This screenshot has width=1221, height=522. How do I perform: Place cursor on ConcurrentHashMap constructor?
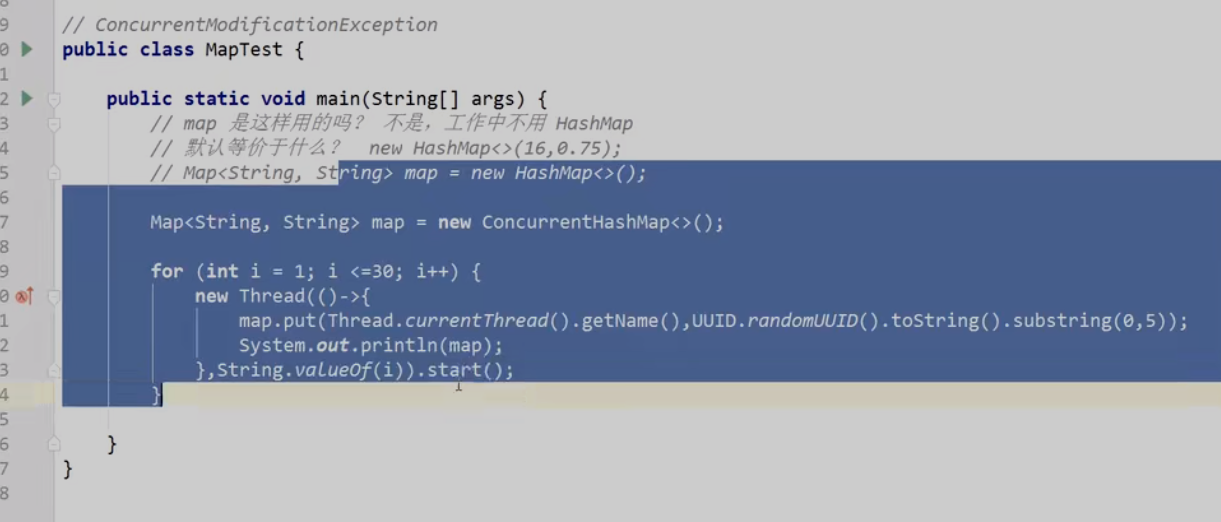(x=574, y=222)
